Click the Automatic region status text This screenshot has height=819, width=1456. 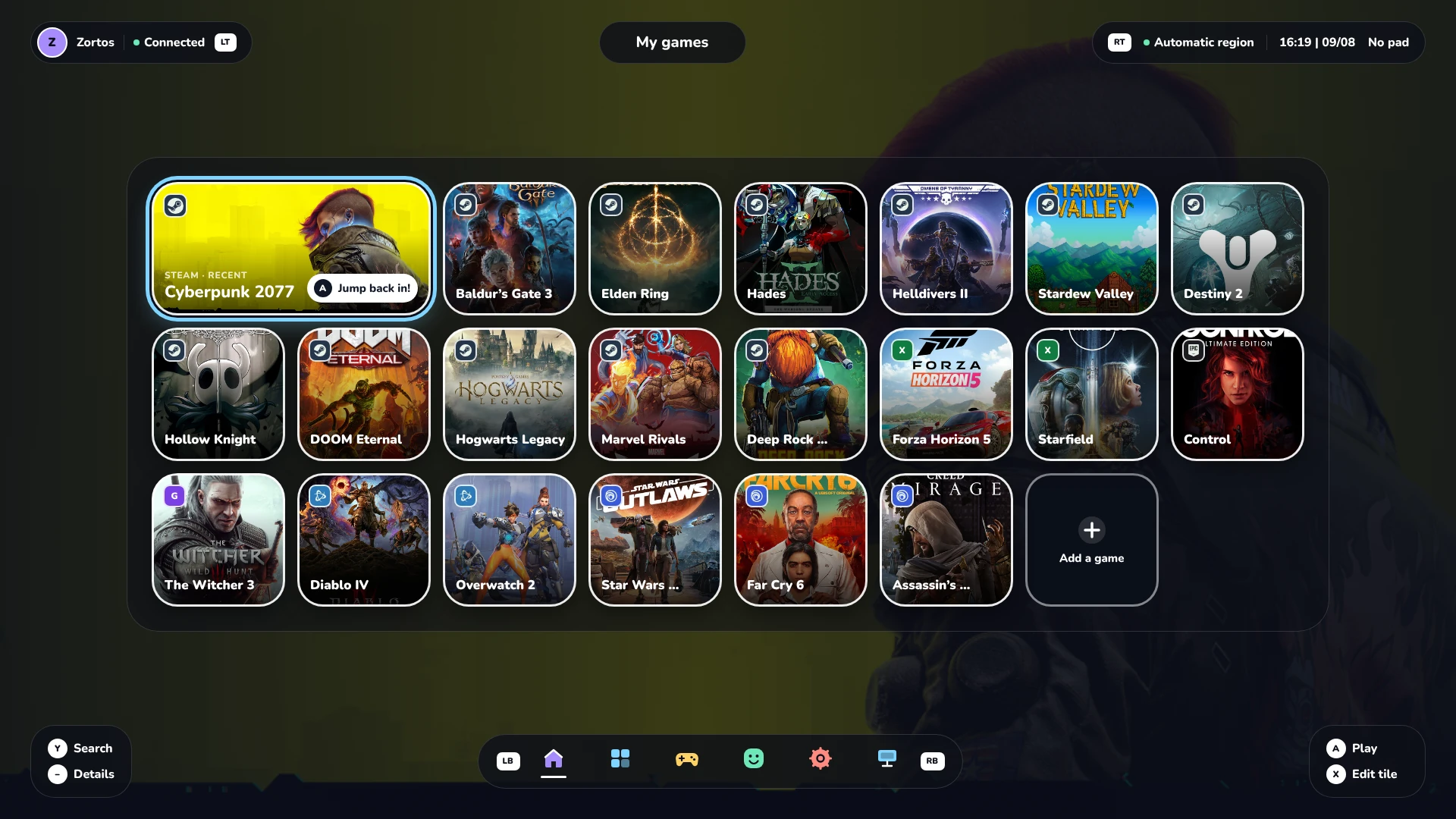coord(1203,42)
